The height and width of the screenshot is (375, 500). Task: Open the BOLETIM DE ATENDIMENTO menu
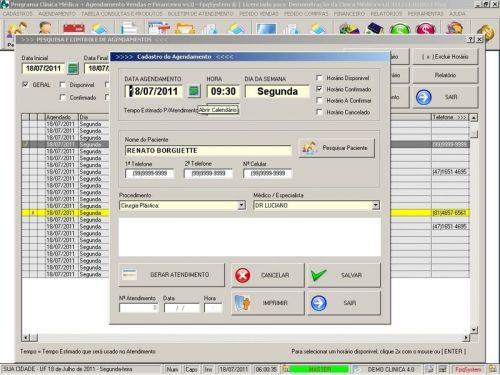pyautogui.click(x=201, y=14)
